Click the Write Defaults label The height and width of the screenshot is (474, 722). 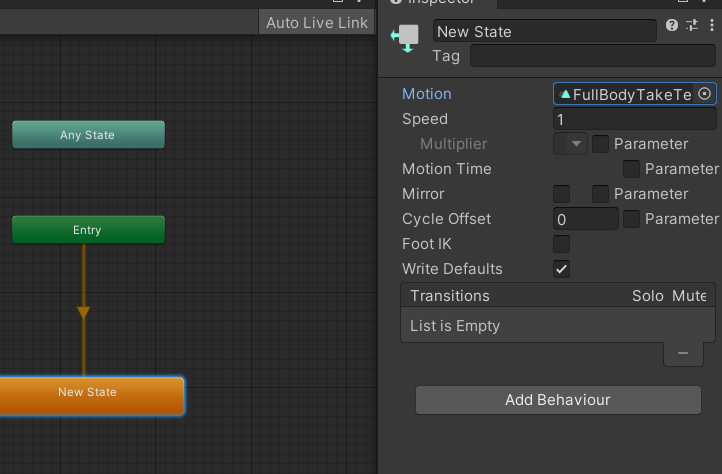452,269
